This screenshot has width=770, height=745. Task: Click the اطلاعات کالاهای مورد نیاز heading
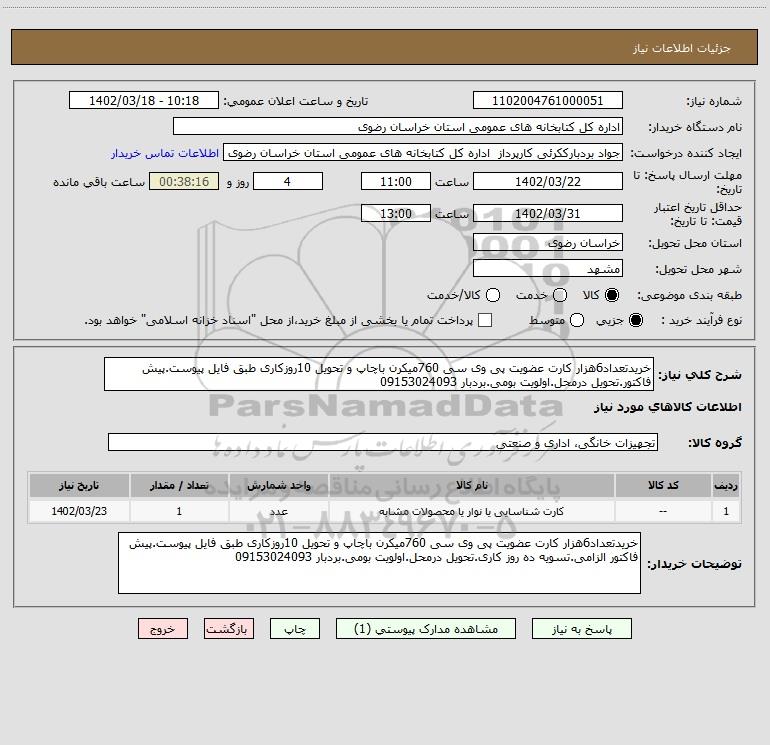667,407
